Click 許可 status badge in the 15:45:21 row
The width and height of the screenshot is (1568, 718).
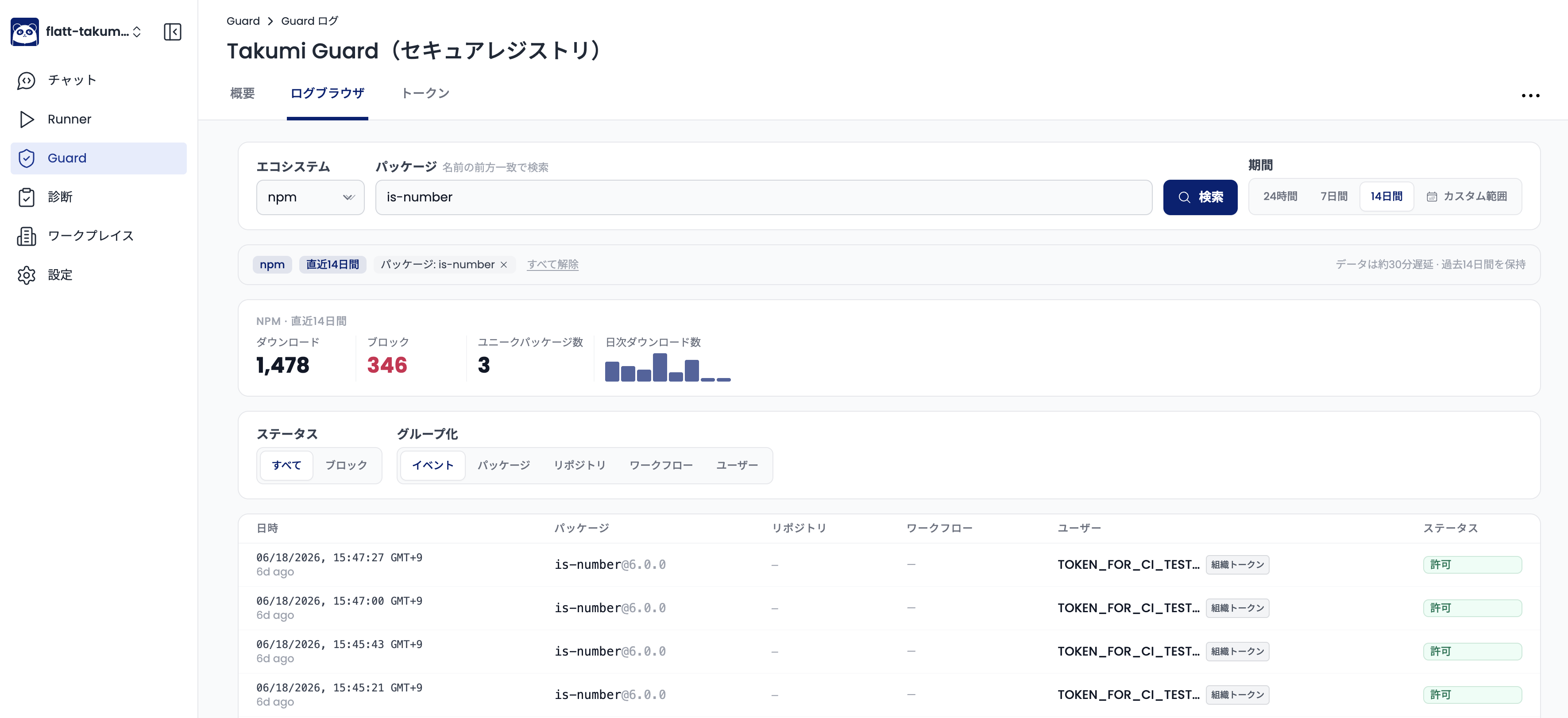[x=1472, y=695]
